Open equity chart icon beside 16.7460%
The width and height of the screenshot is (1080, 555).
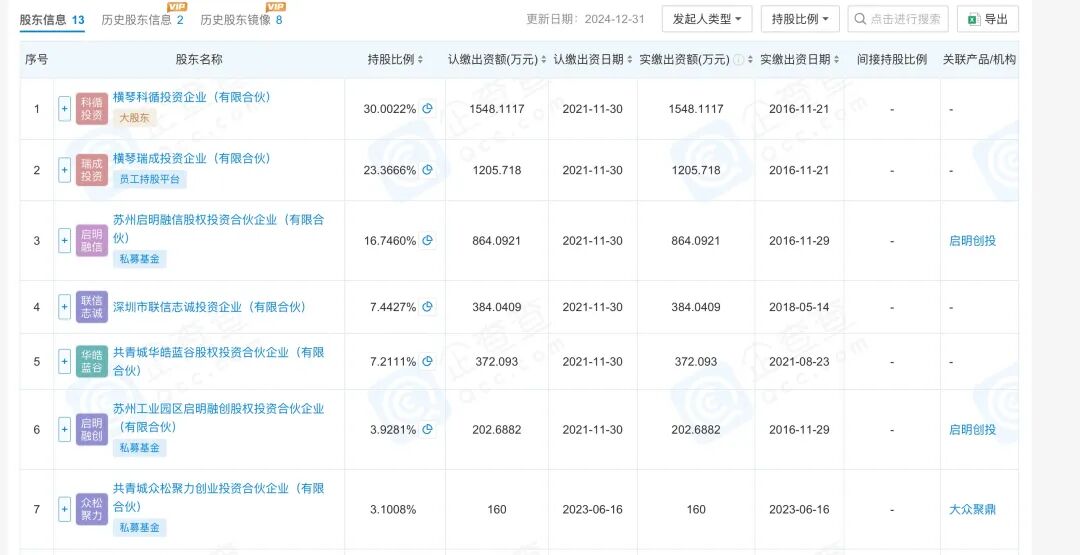pyautogui.click(x=427, y=240)
